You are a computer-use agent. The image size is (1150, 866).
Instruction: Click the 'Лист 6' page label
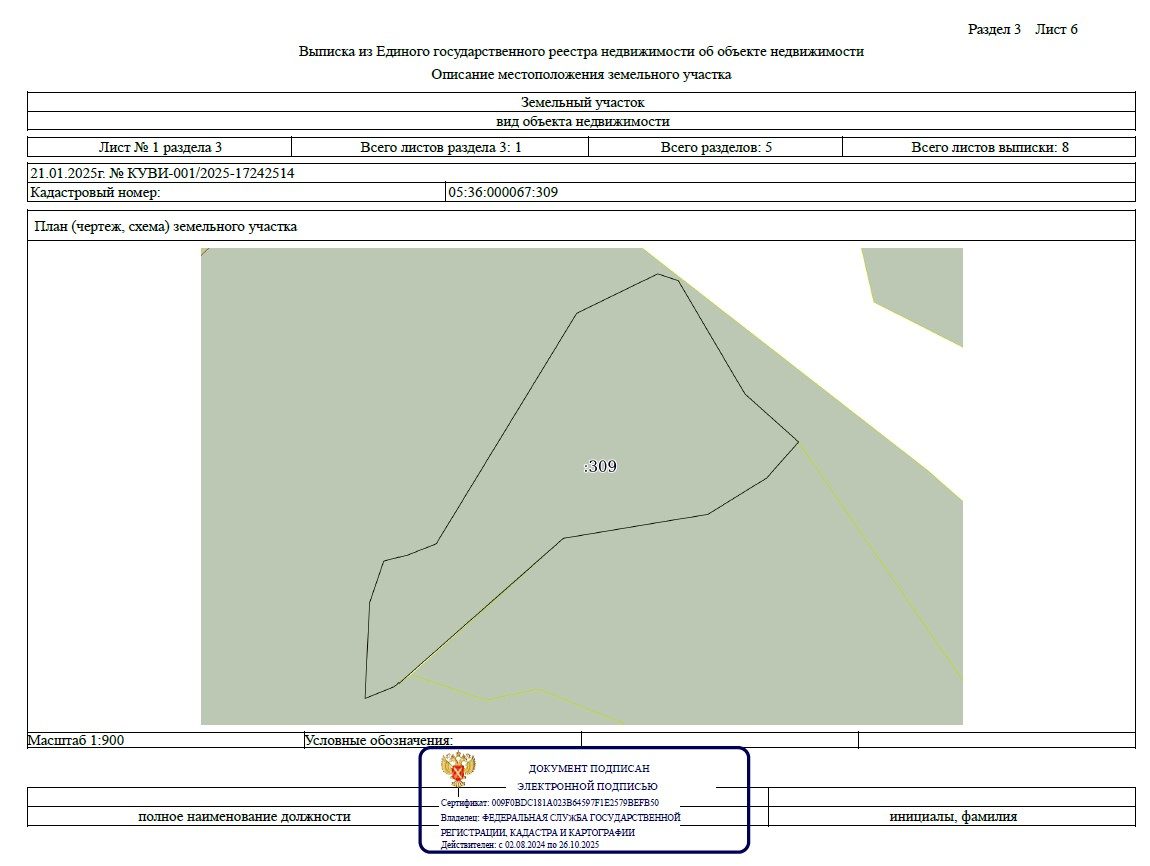[1056, 29]
